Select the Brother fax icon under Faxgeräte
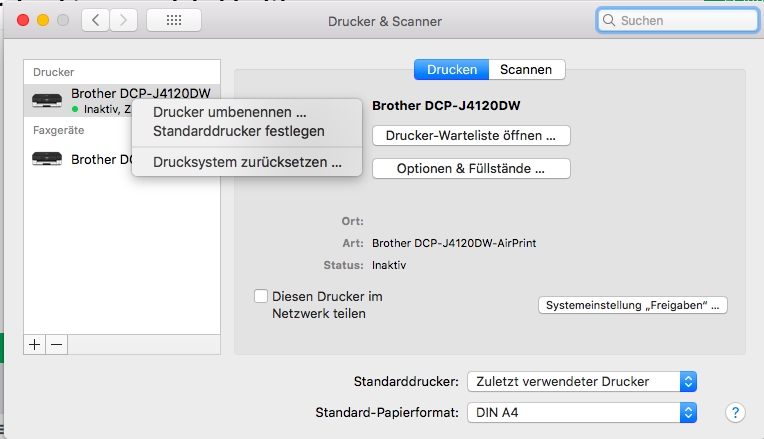 pyautogui.click(x=47, y=159)
